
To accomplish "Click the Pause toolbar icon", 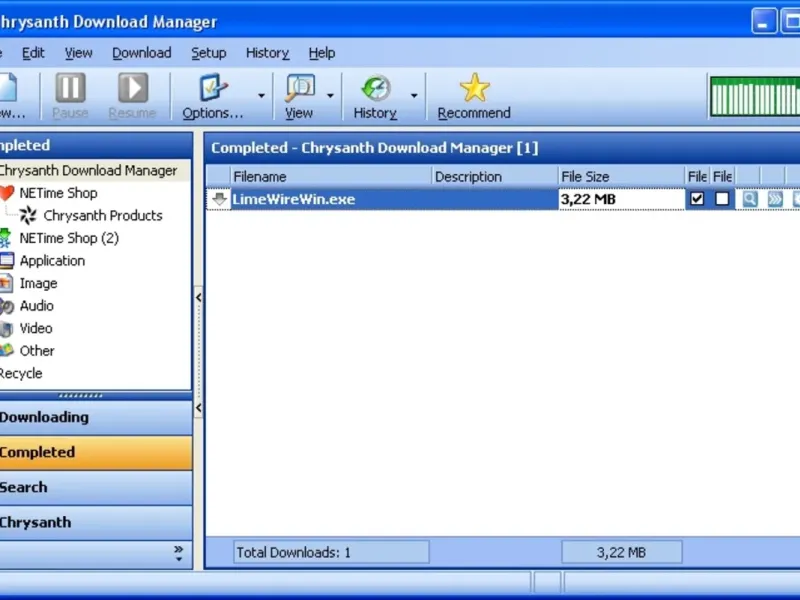I will coord(70,88).
